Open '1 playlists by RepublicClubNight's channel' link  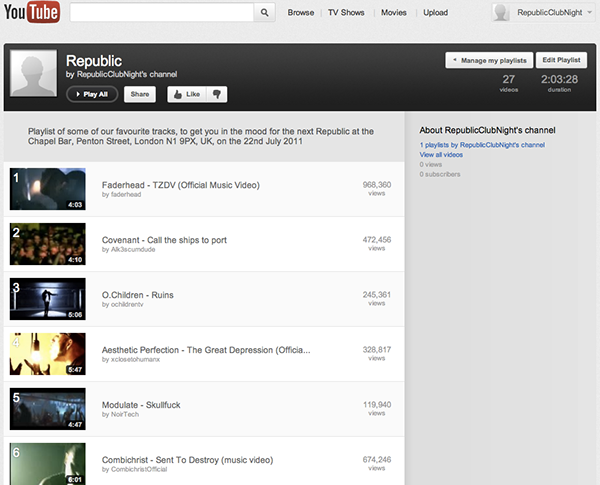coord(482,145)
